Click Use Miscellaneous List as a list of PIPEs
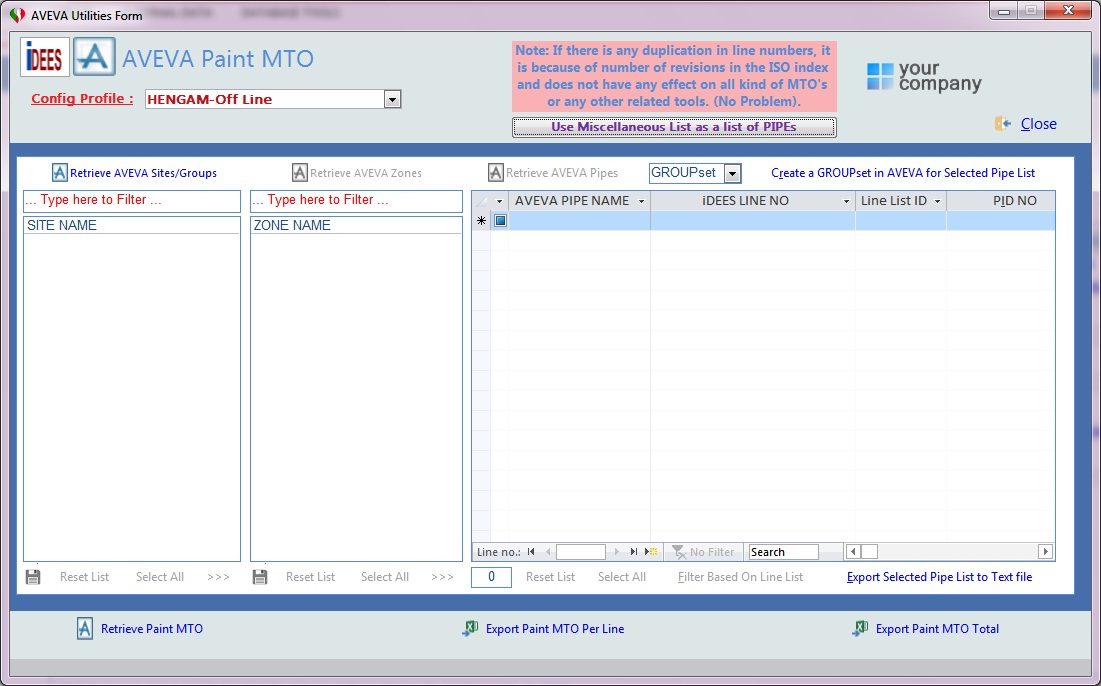The width and height of the screenshot is (1101, 686). [x=674, y=127]
